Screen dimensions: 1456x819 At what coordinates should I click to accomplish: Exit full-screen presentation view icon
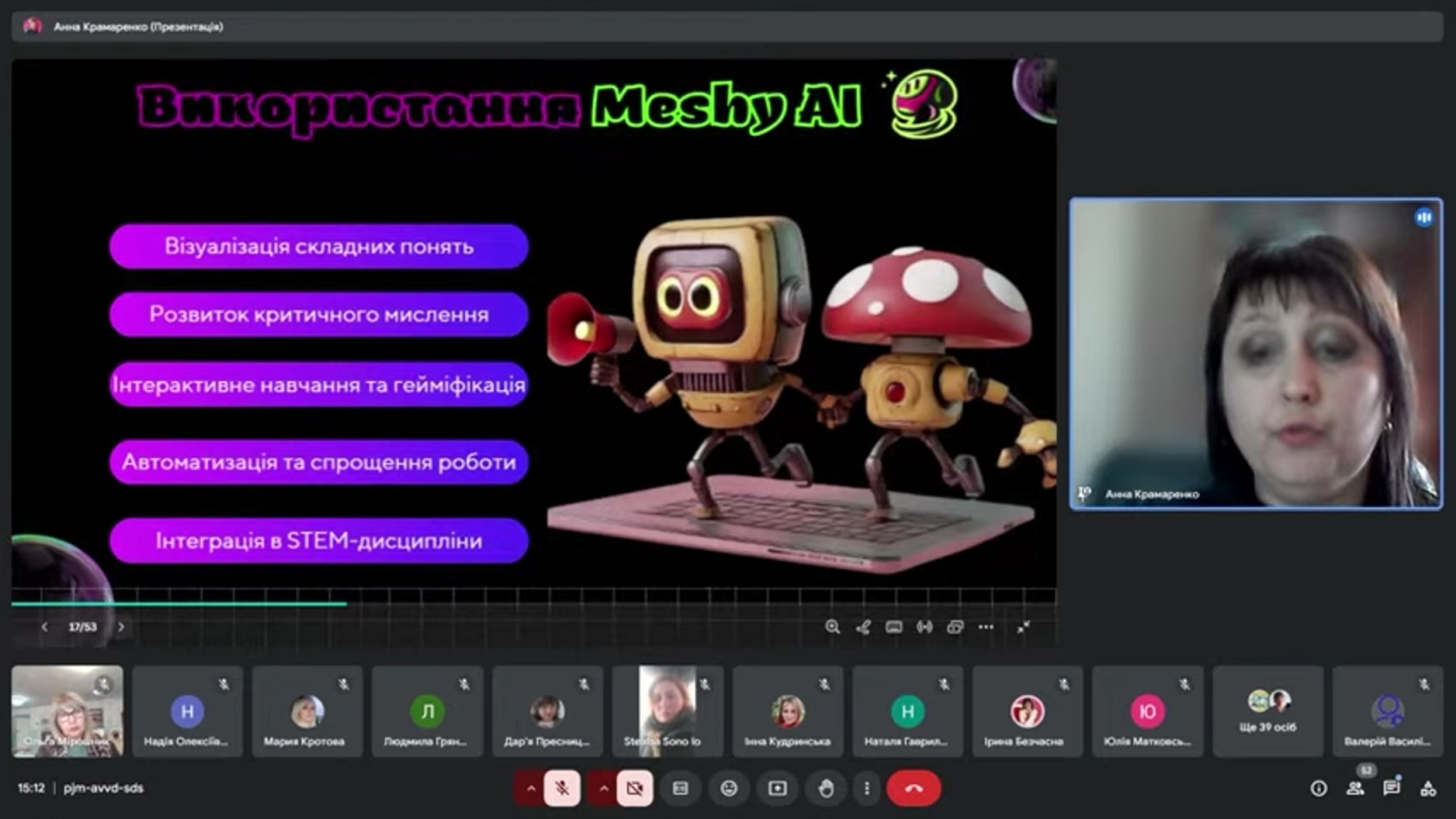[x=1023, y=627]
